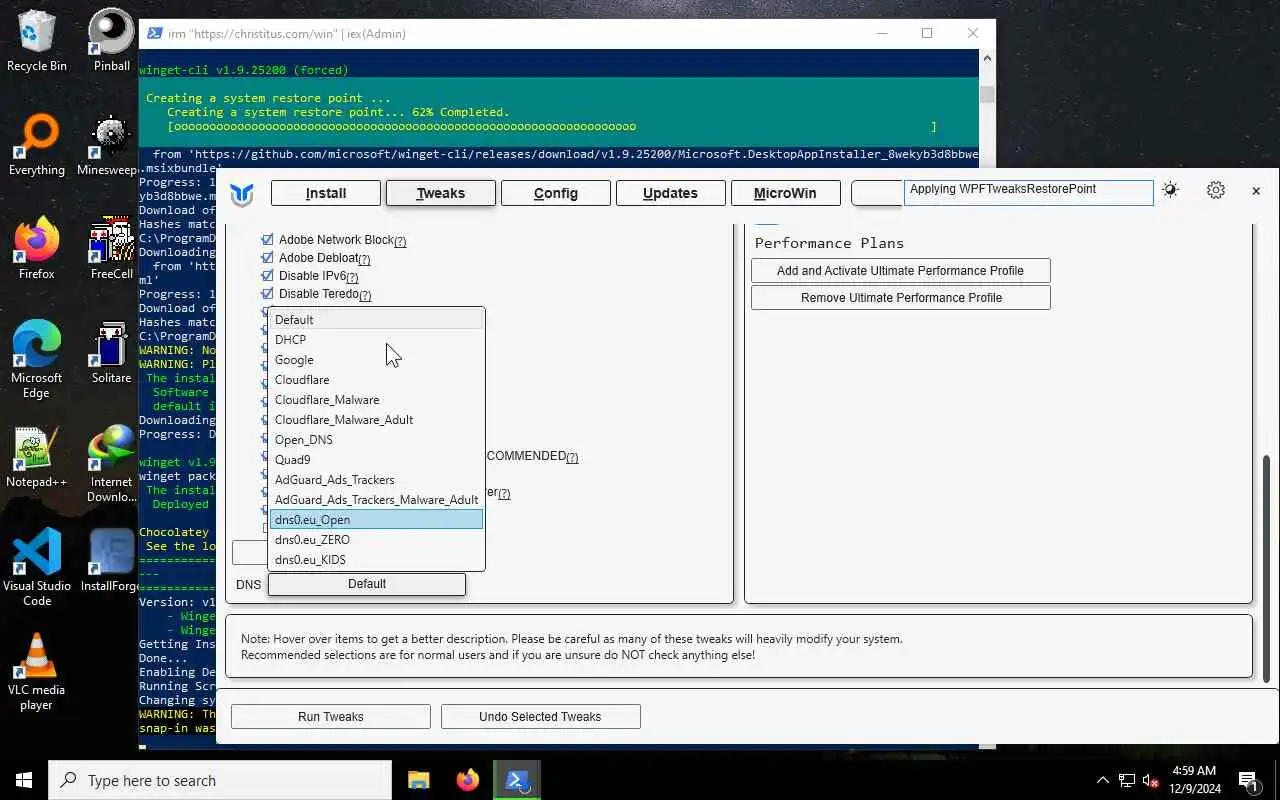Select Default in the DNS list

click(x=376, y=320)
